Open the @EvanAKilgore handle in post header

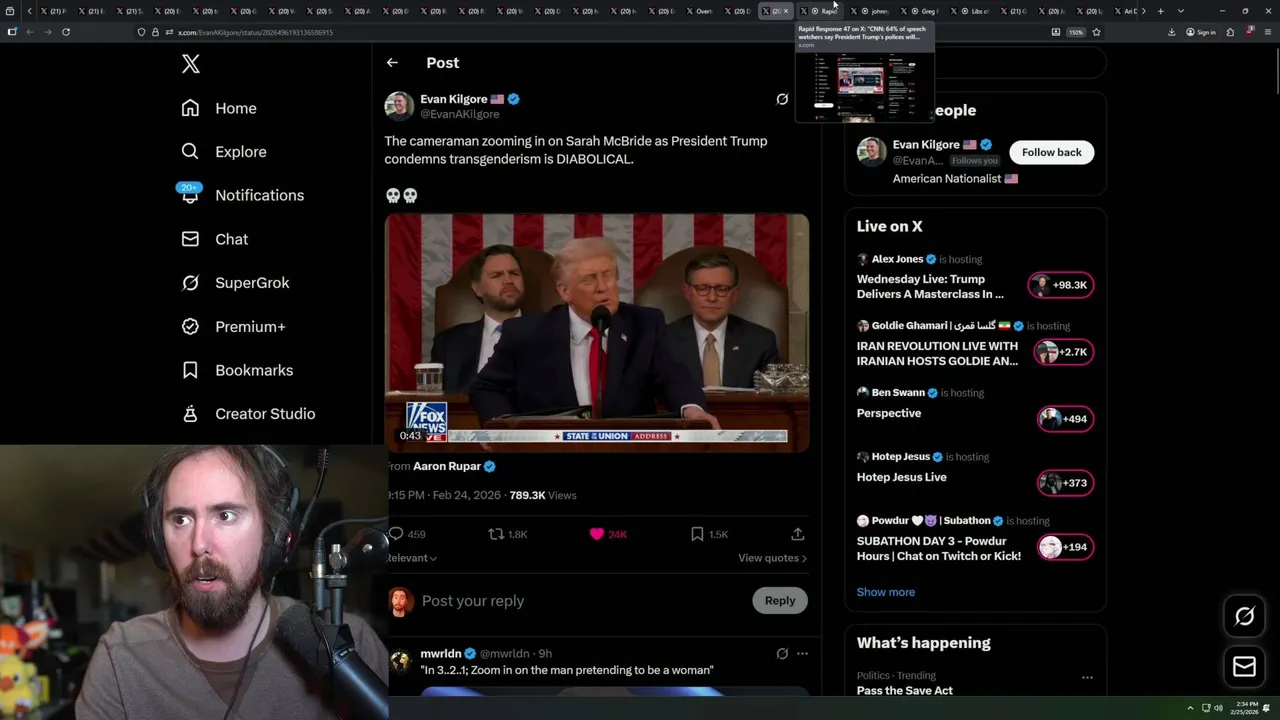459,114
